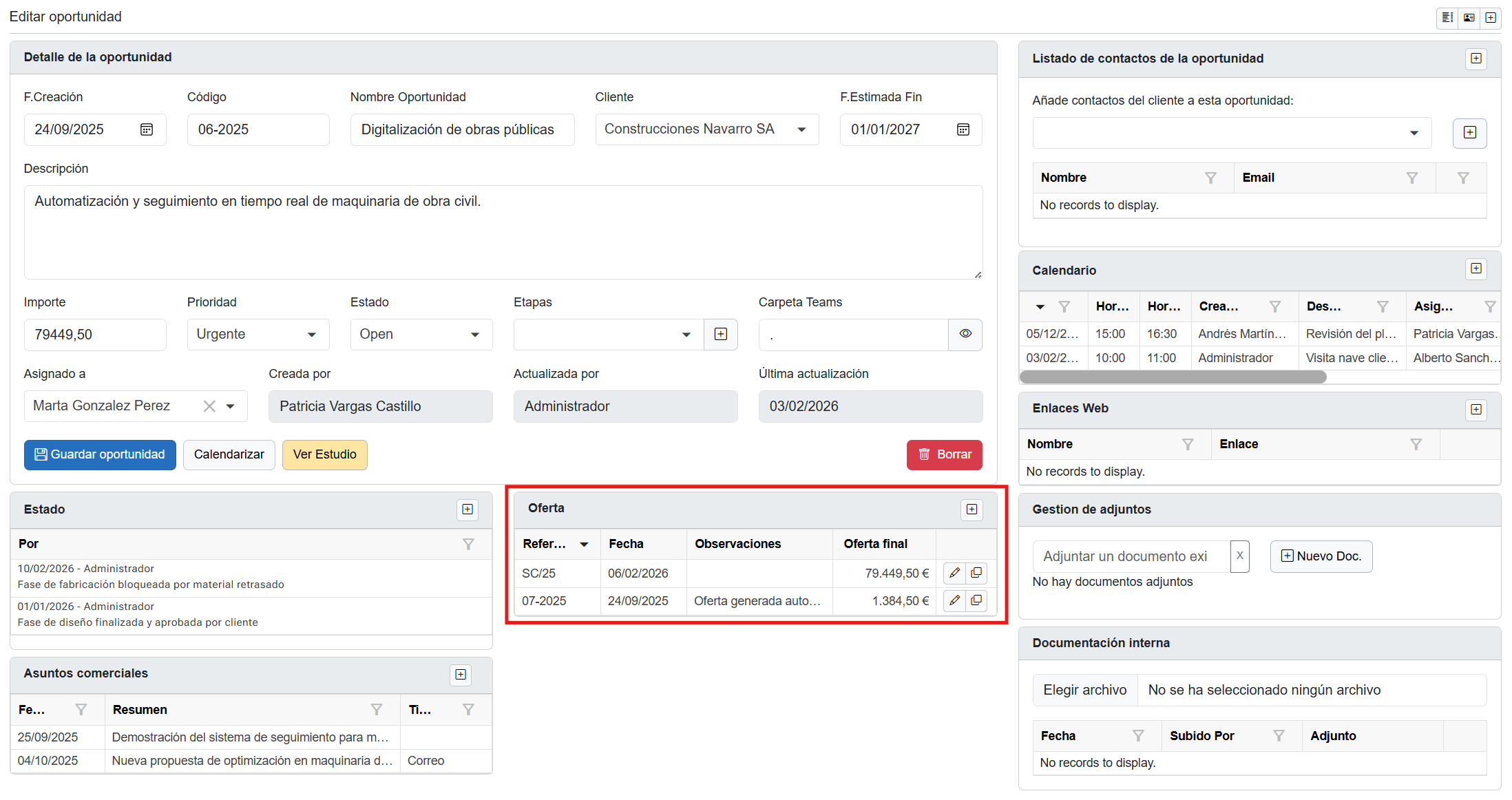This screenshot has height=800, width=1512.
Task: Click copy icon for offer 07-2025
Action: coord(976,600)
